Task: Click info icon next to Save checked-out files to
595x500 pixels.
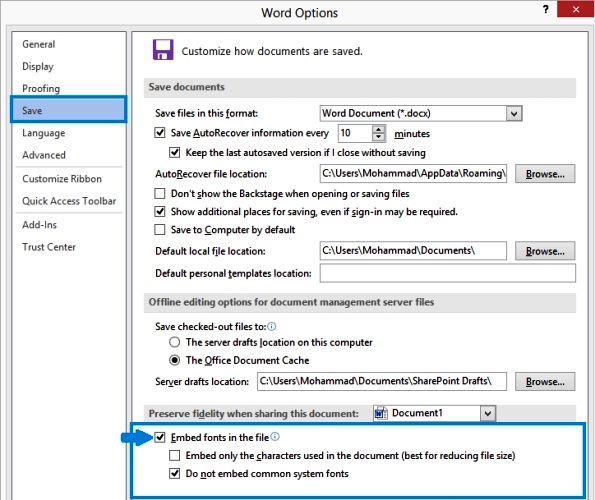Action: pos(272,326)
